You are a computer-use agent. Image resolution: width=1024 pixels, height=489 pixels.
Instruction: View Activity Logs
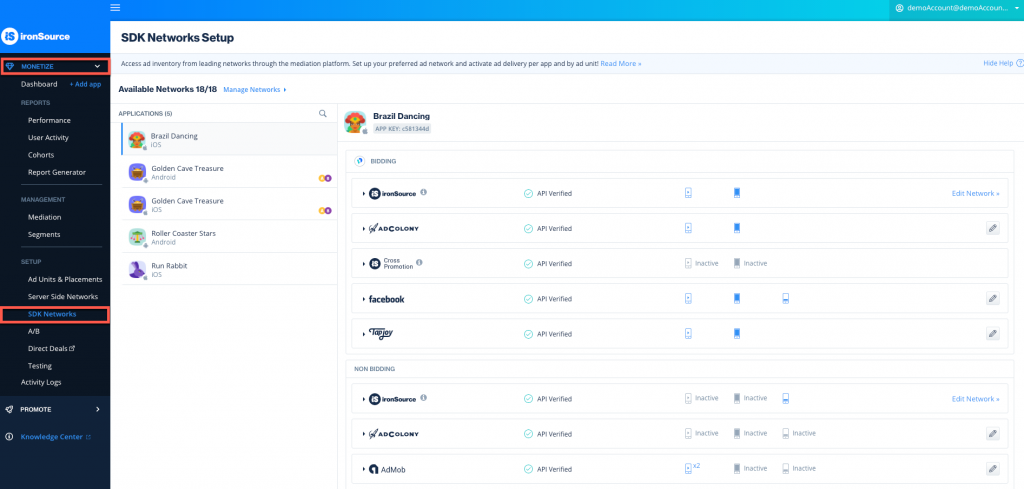click(x=41, y=382)
